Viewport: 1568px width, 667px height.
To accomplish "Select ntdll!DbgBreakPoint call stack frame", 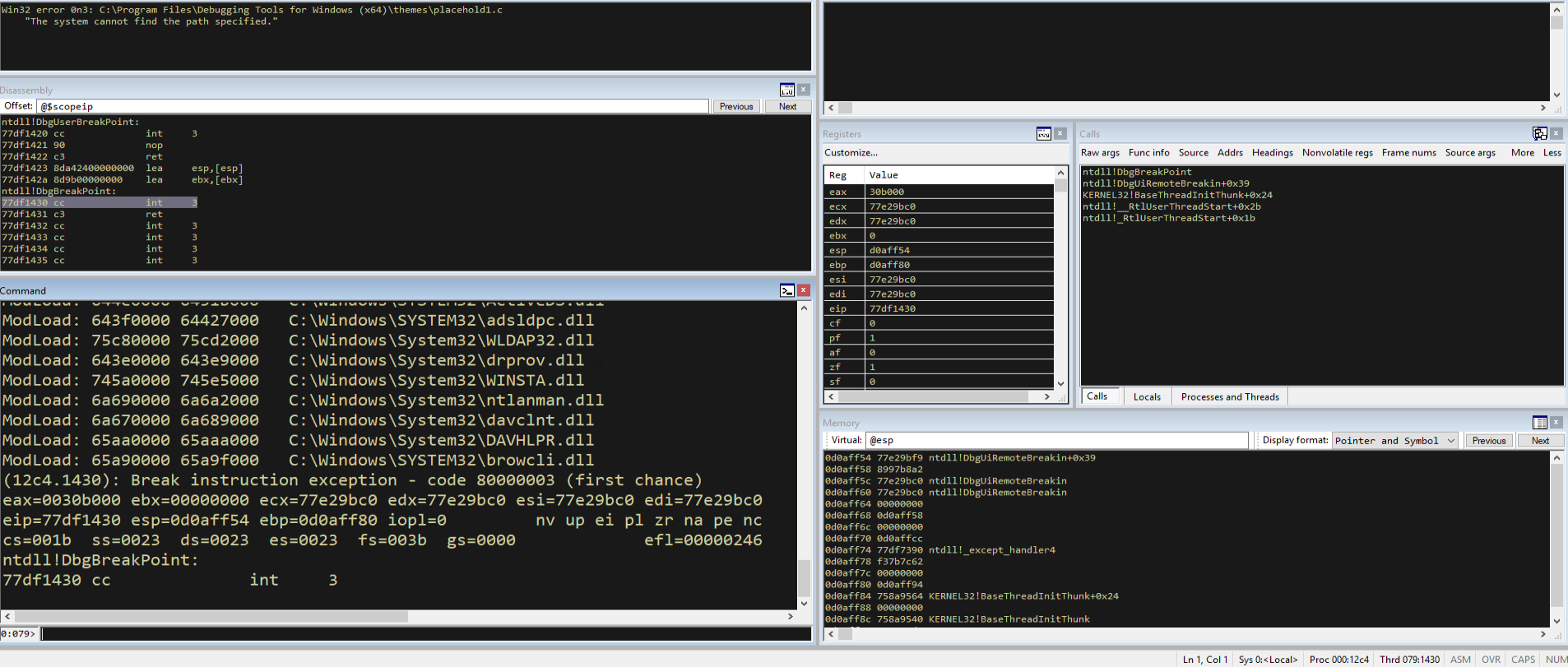I will [1137, 172].
